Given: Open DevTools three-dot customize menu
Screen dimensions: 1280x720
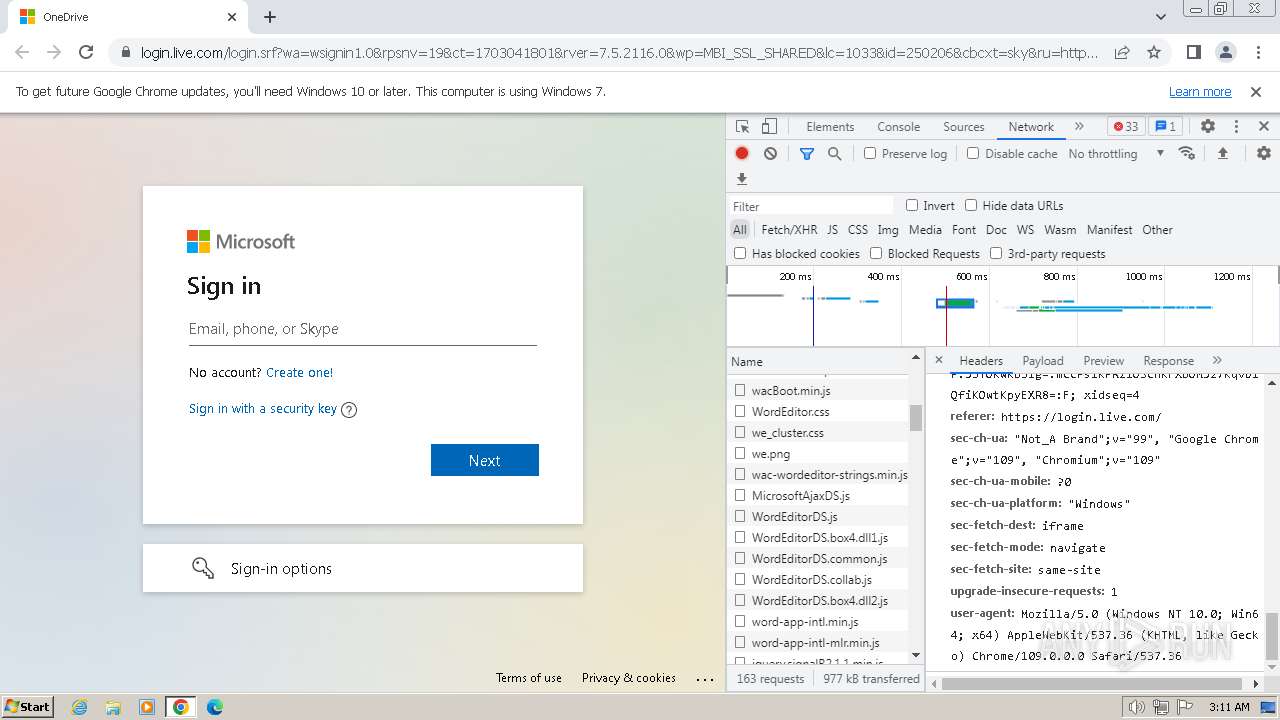Looking at the screenshot, I should [x=1236, y=127].
